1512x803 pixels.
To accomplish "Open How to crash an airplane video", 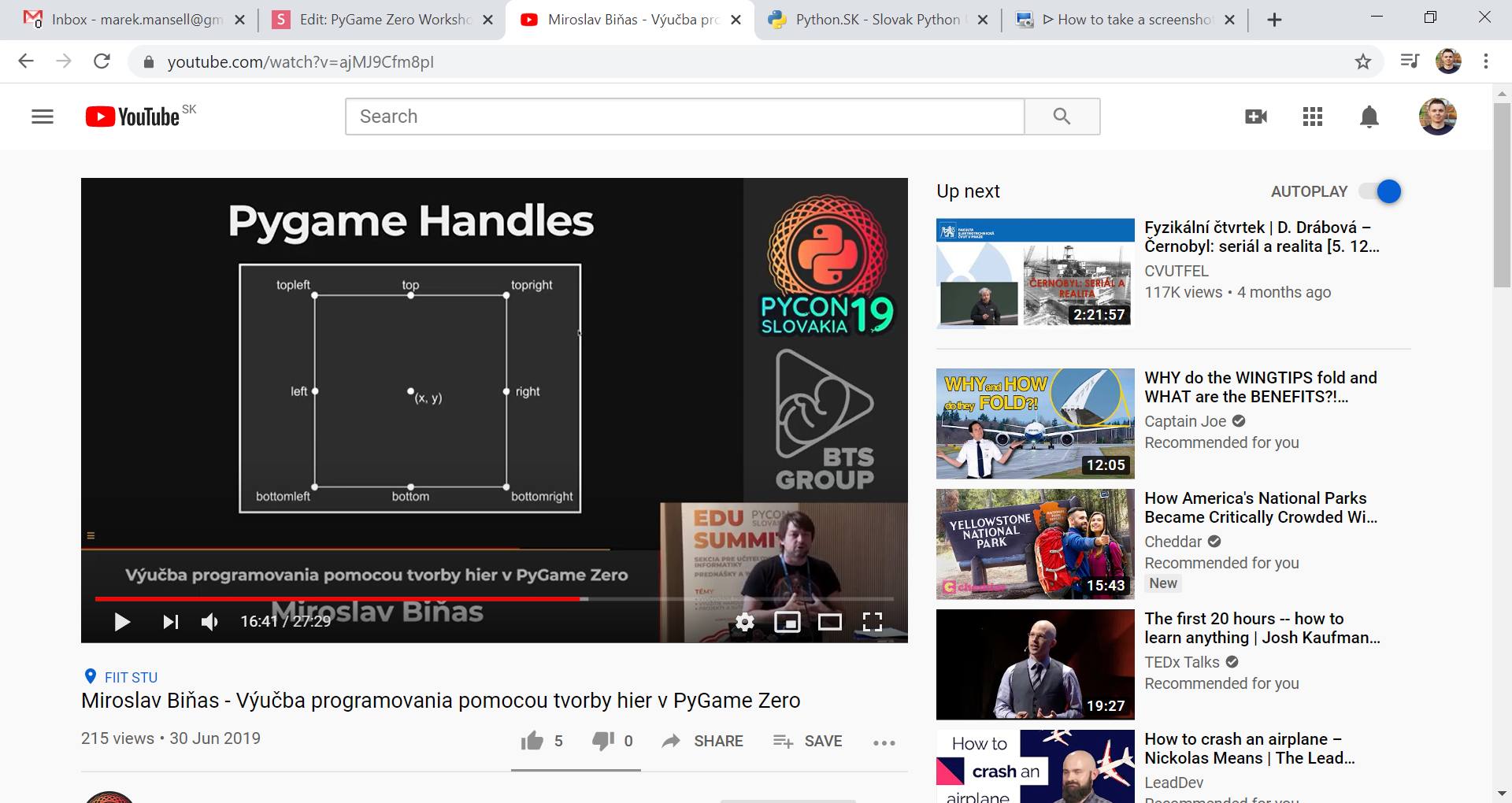I will 1250,749.
